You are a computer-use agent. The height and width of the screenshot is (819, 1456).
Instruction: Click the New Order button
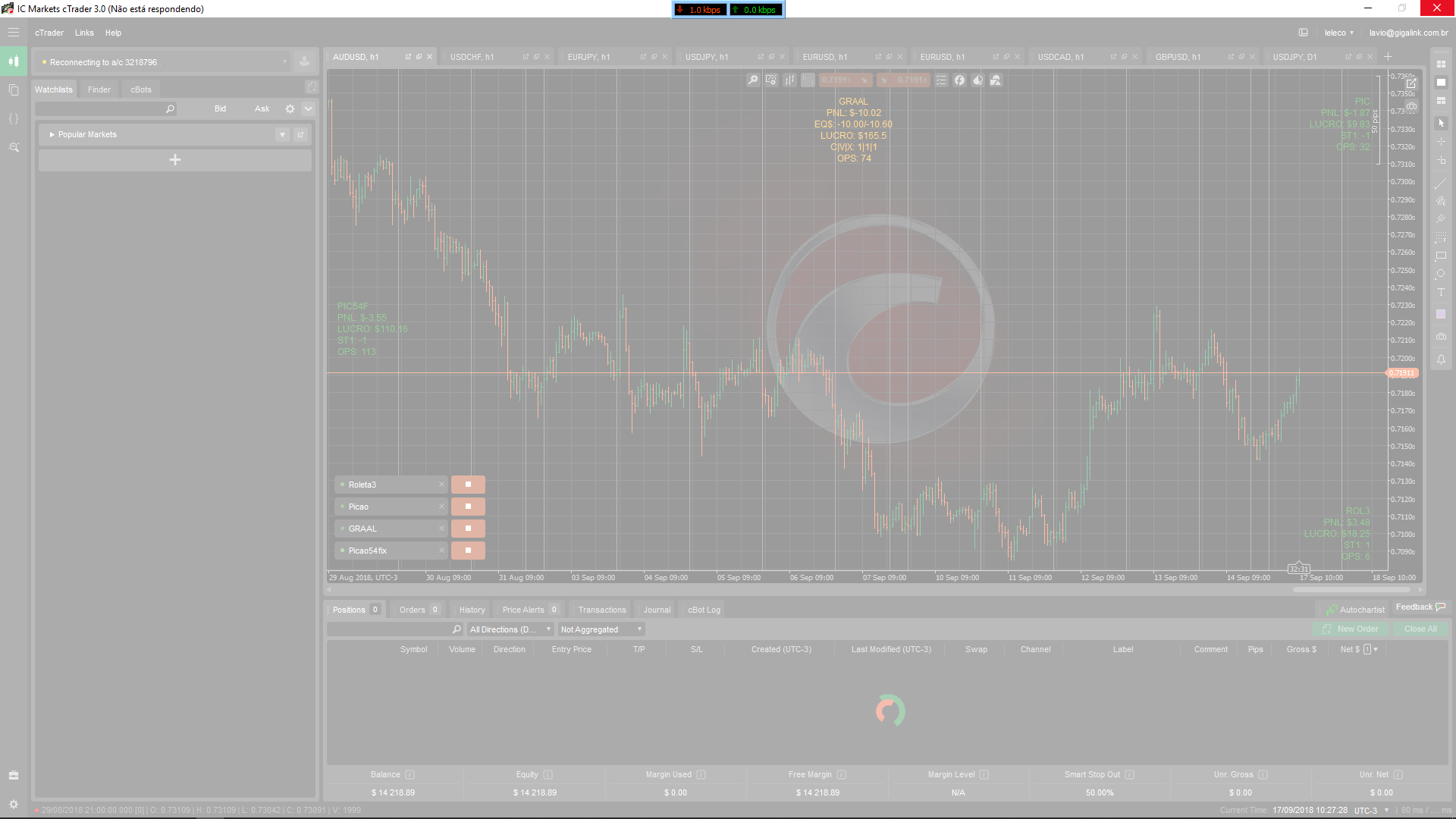click(x=1351, y=629)
